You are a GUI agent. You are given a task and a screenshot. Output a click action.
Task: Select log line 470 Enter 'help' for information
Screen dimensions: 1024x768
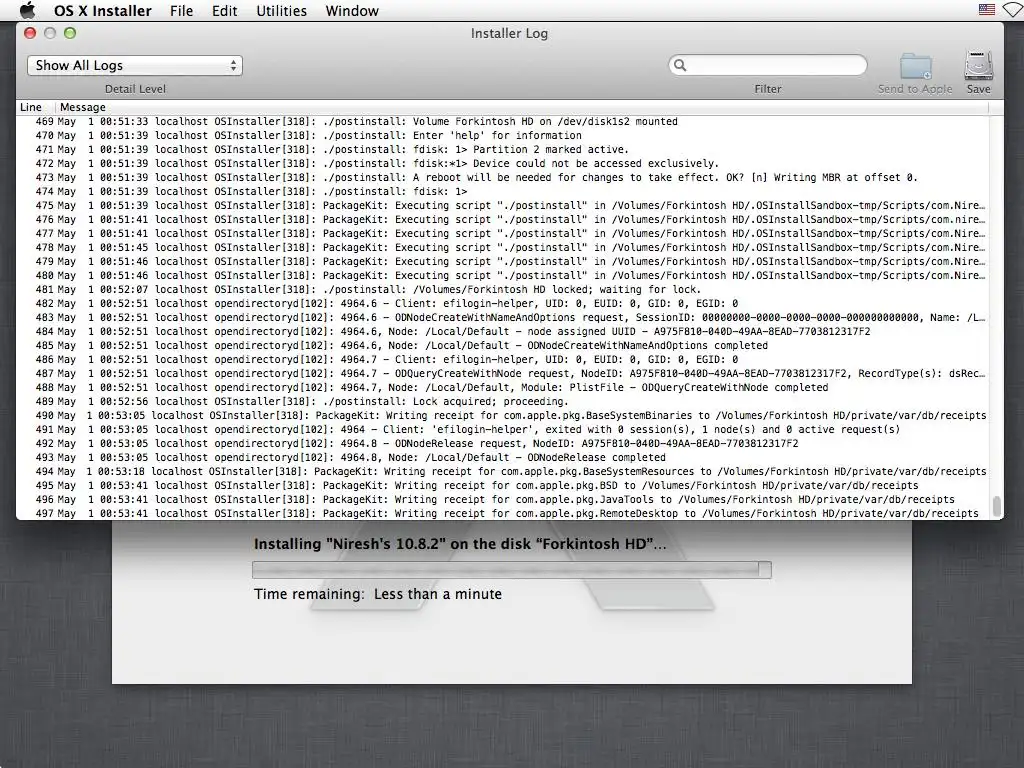(503, 135)
